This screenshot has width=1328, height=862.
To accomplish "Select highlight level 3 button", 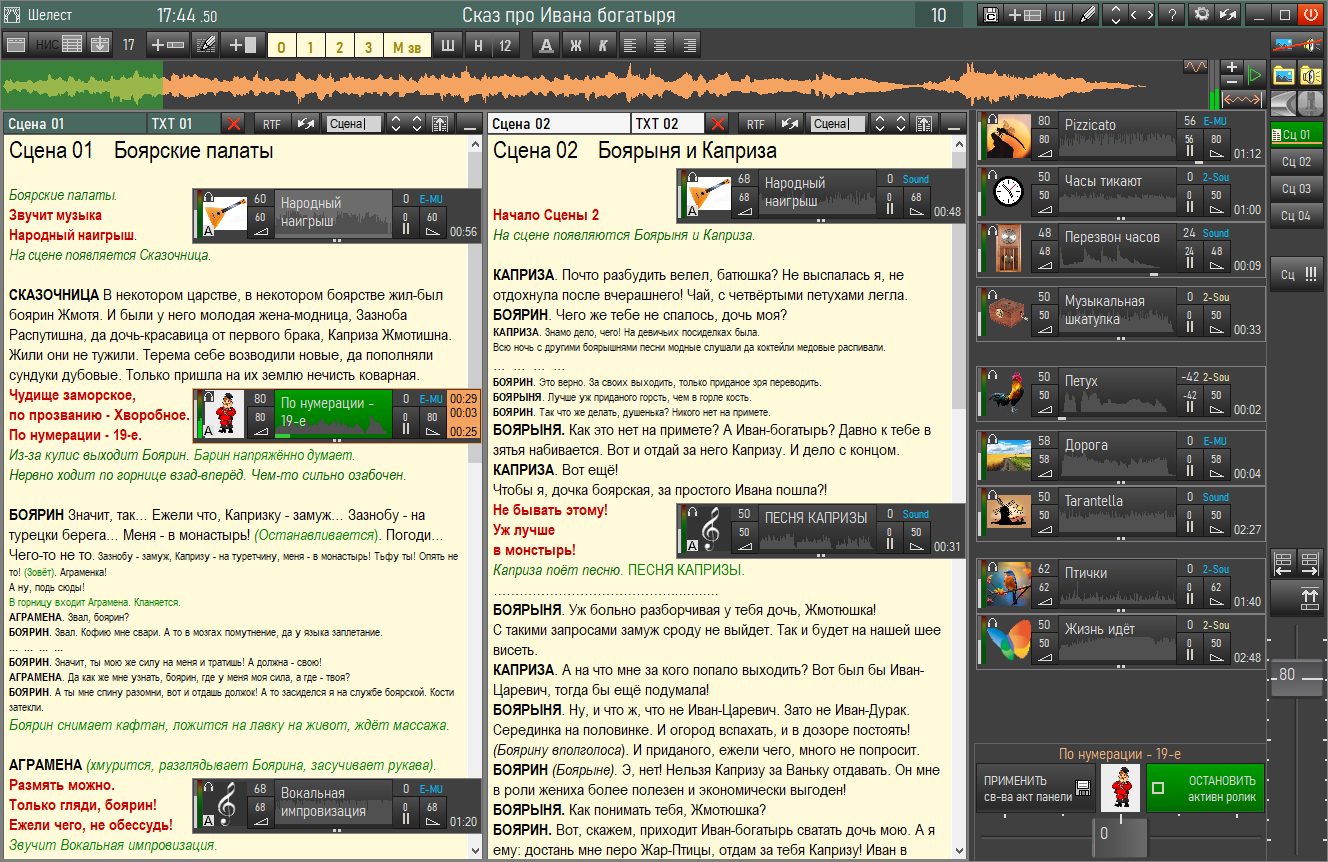I will (369, 46).
